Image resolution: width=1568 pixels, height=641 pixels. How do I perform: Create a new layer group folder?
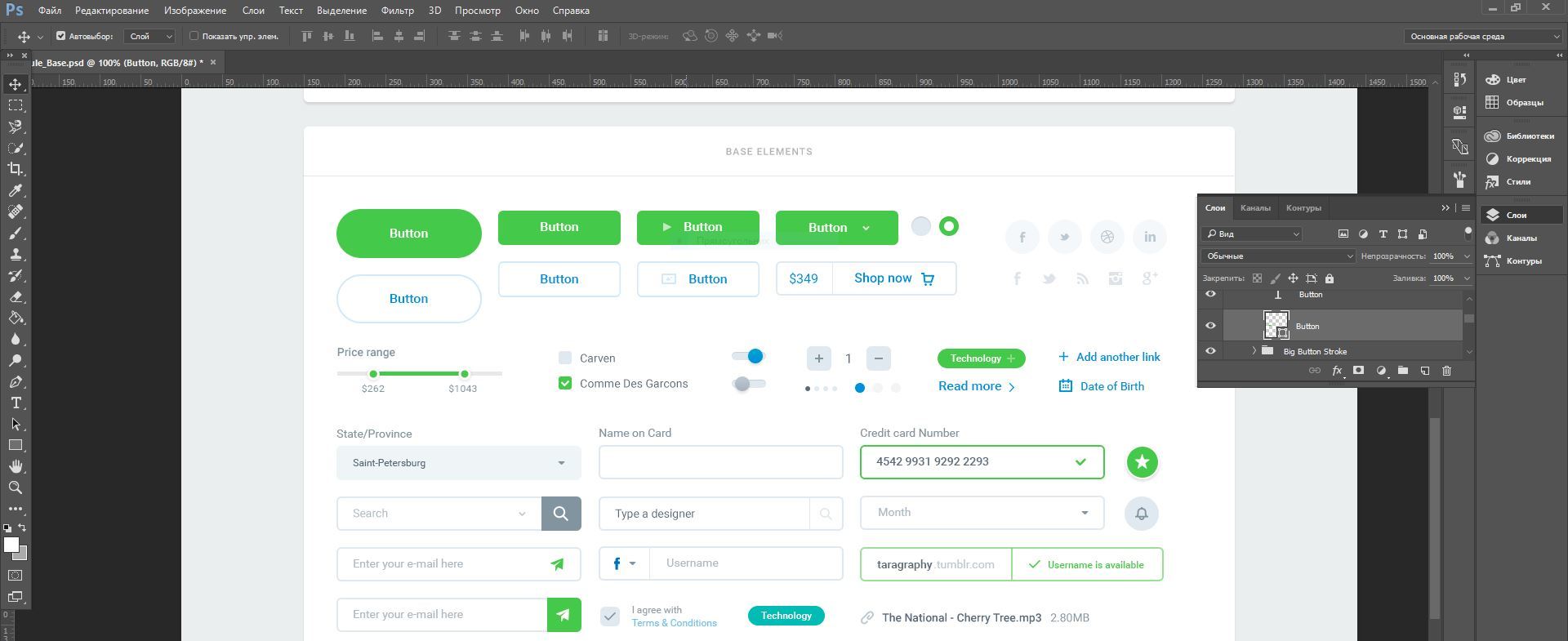(x=1402, y=371)
